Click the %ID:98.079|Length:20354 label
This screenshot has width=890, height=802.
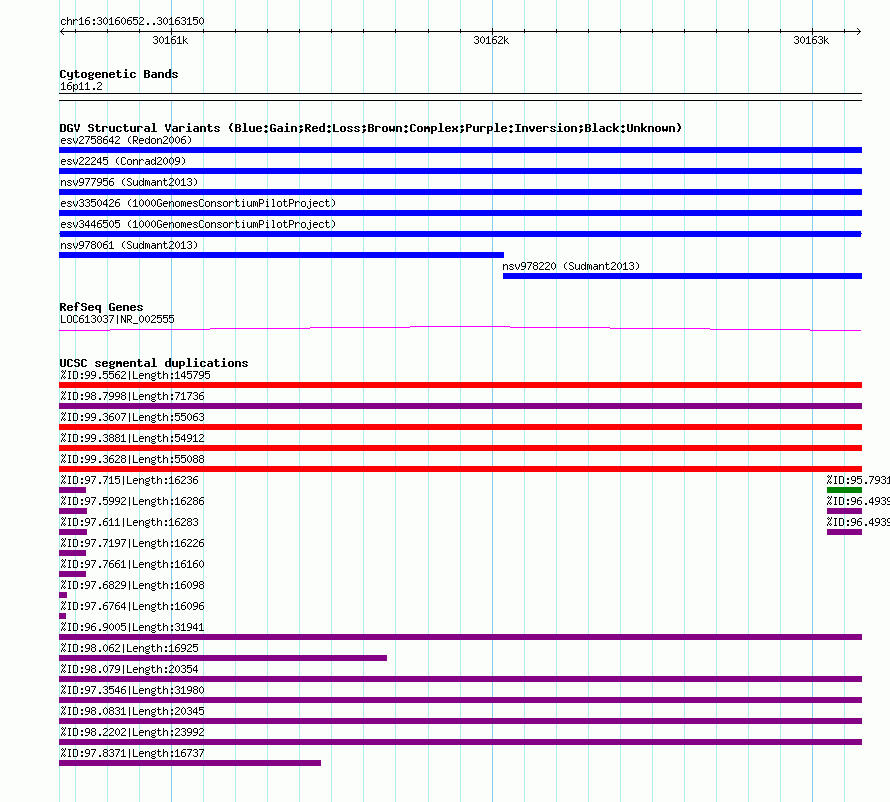coord(129,669)
